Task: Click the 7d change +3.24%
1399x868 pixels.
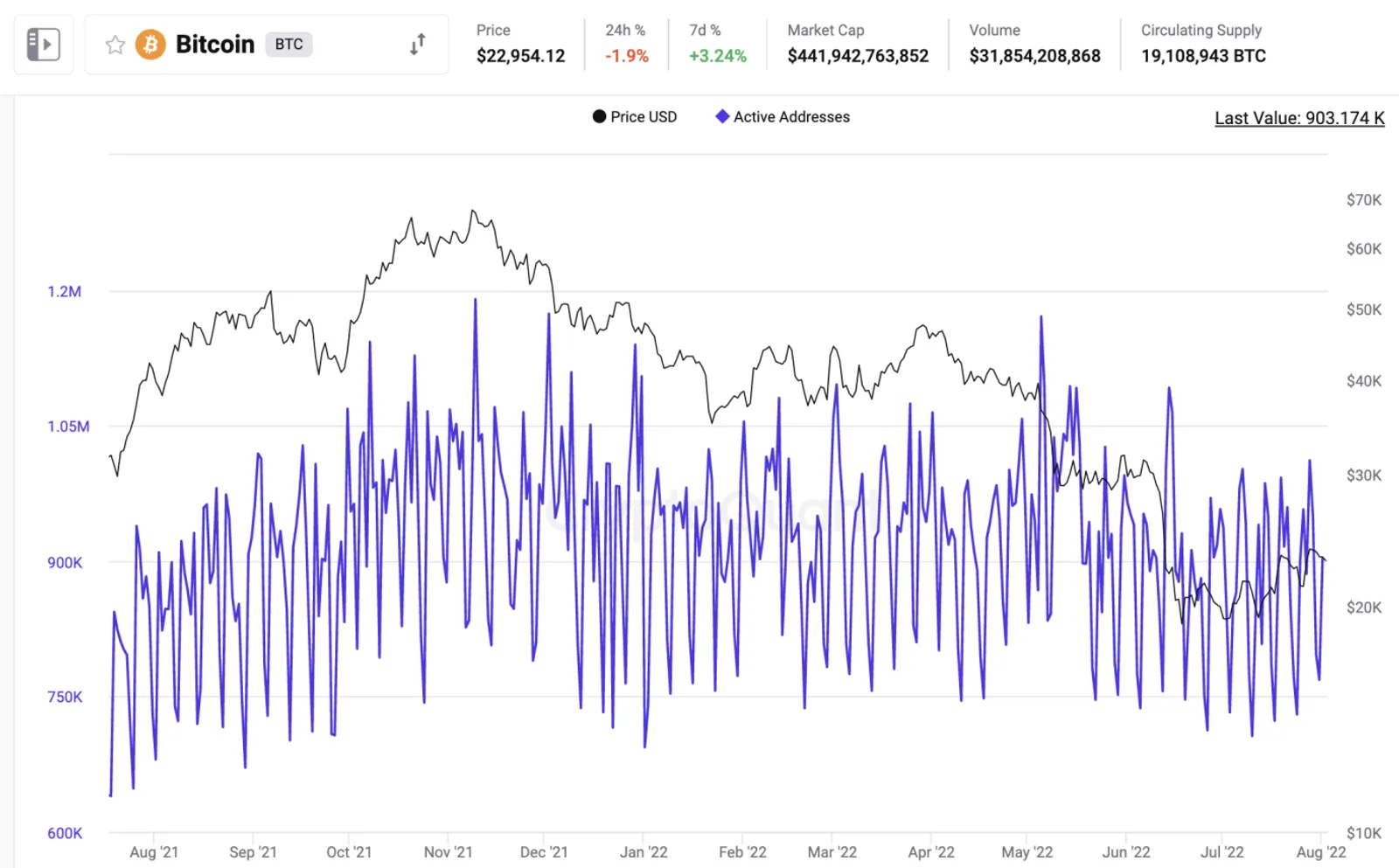Action: point(718,56)
